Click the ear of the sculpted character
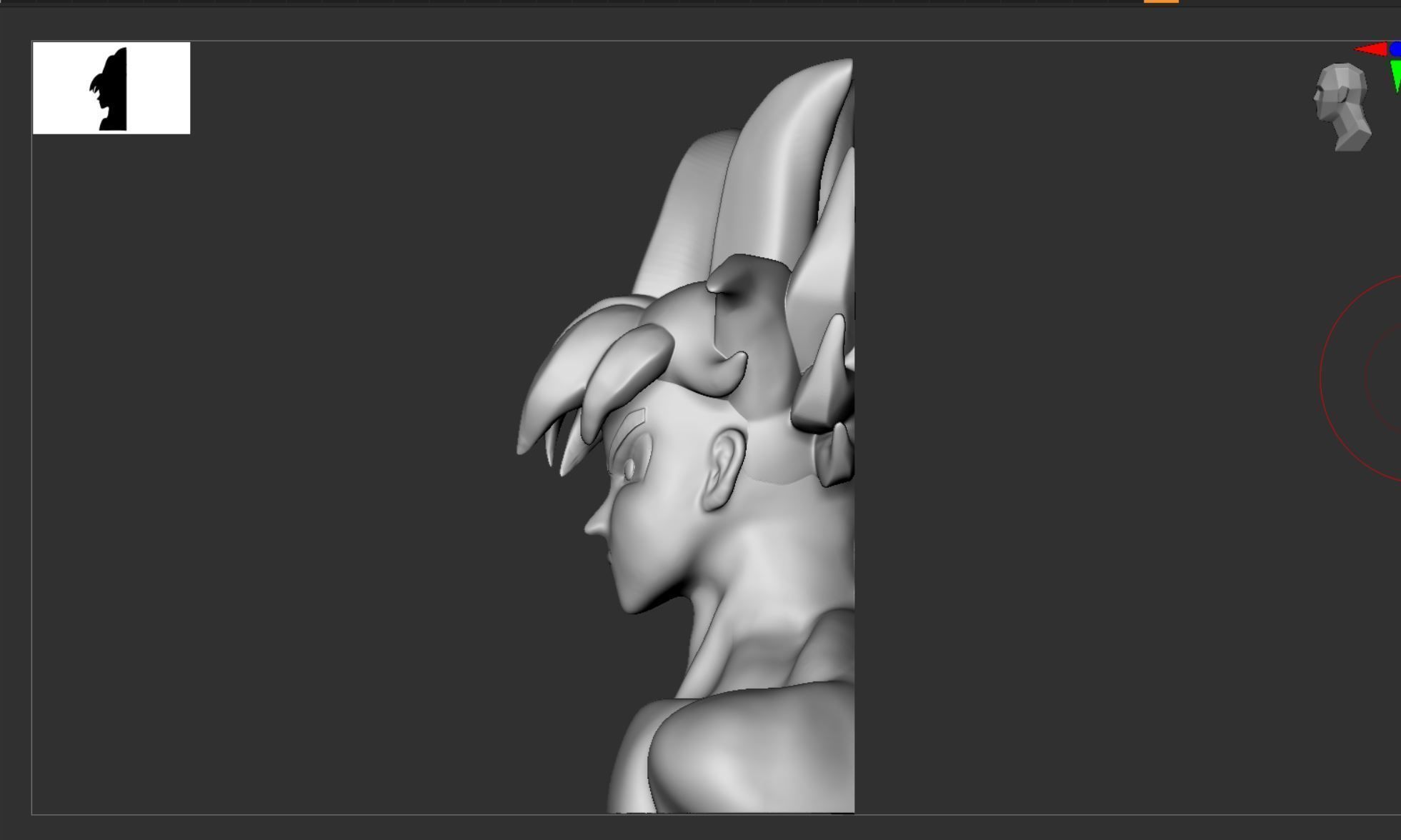The height and width of the screenshot is (840, 1401). (x=724, y=469)
